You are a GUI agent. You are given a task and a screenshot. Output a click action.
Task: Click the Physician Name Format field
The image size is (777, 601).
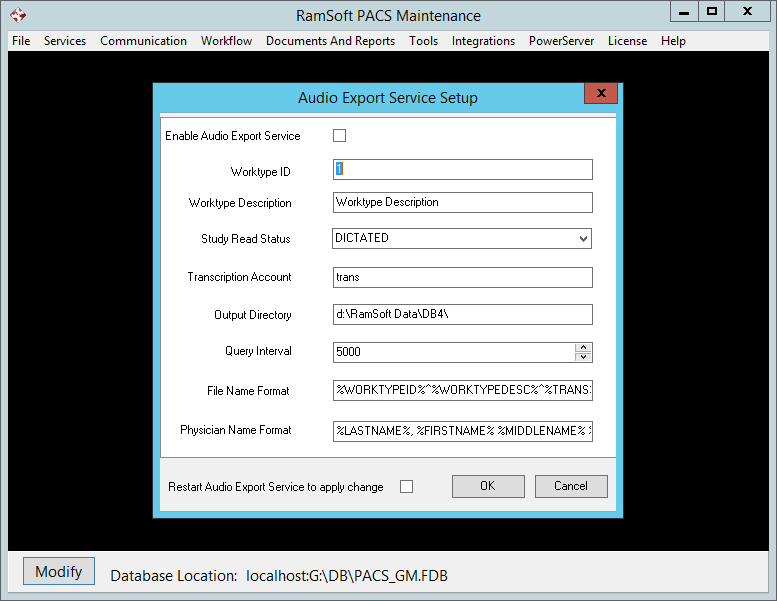(x=462, y=431)
